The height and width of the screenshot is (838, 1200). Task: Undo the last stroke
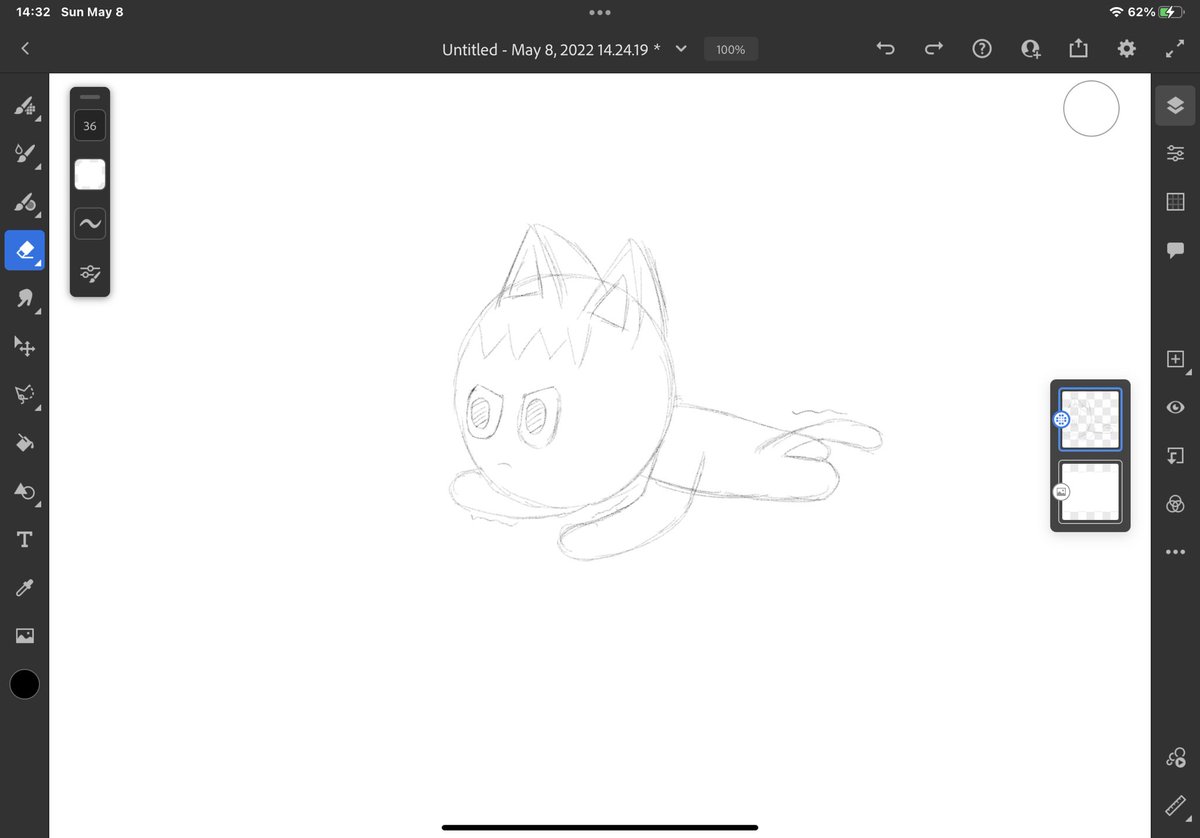885,48
